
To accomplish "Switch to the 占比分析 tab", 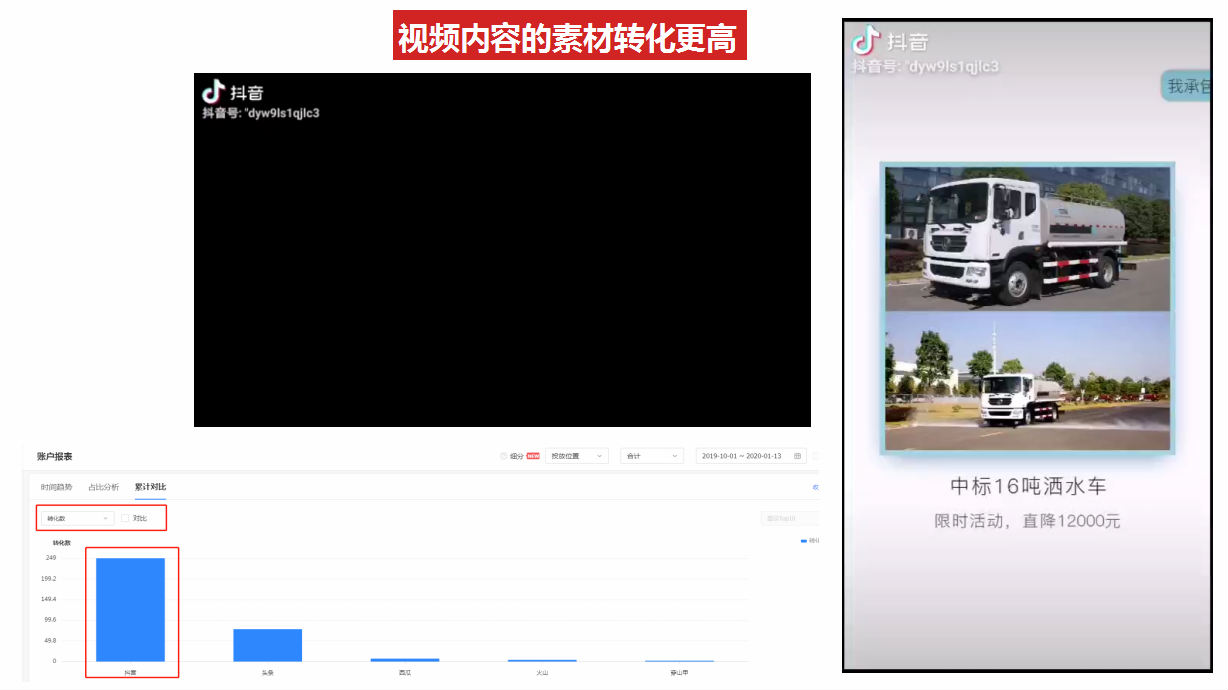I will pyautogui.click(x=104, y=487).
